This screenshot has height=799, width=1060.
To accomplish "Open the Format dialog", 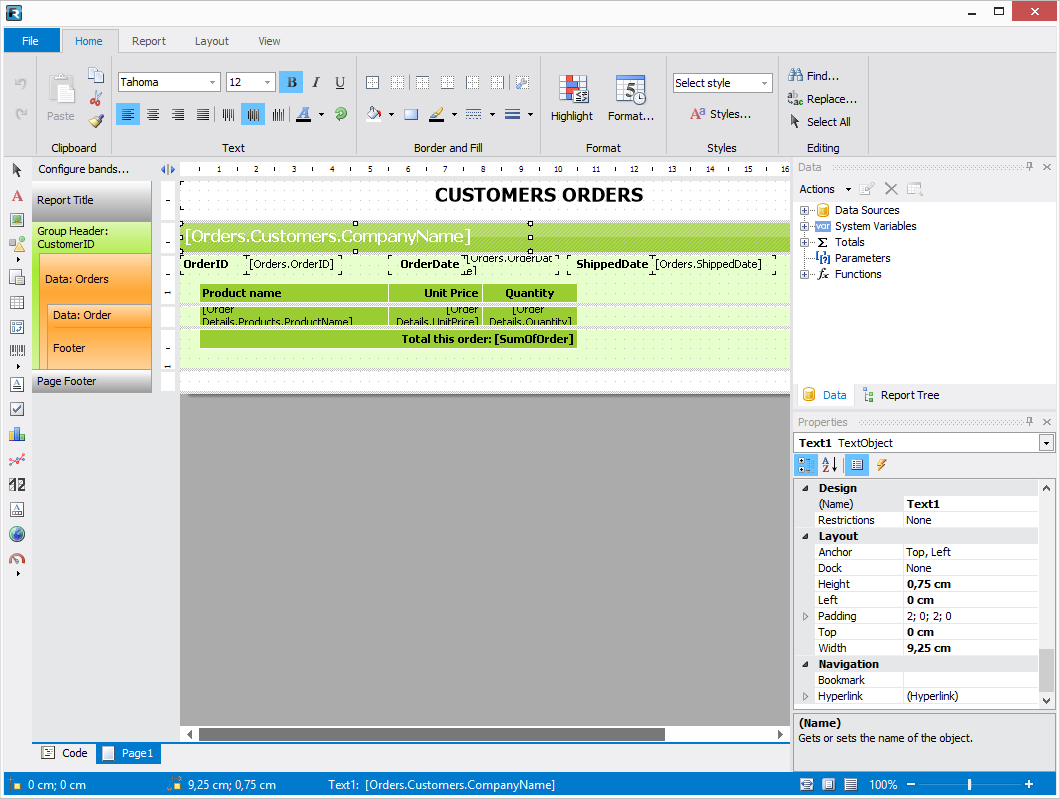I will tap(630, 97).
